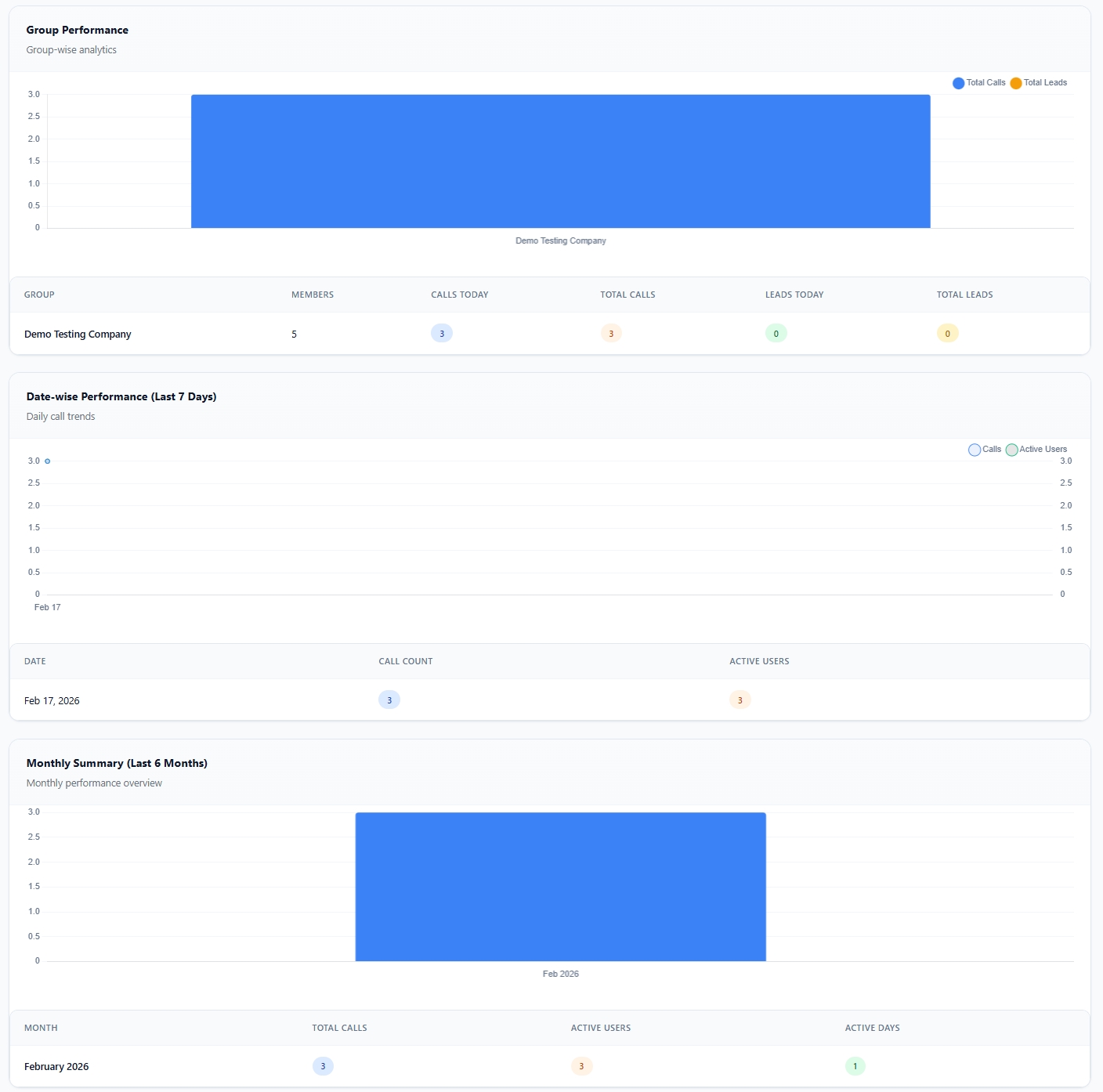Image resolution: width=1103 pixels, height=1092 pixels.
Task: Expand the Date-wise Performance section header
Action: coord(121,396)
